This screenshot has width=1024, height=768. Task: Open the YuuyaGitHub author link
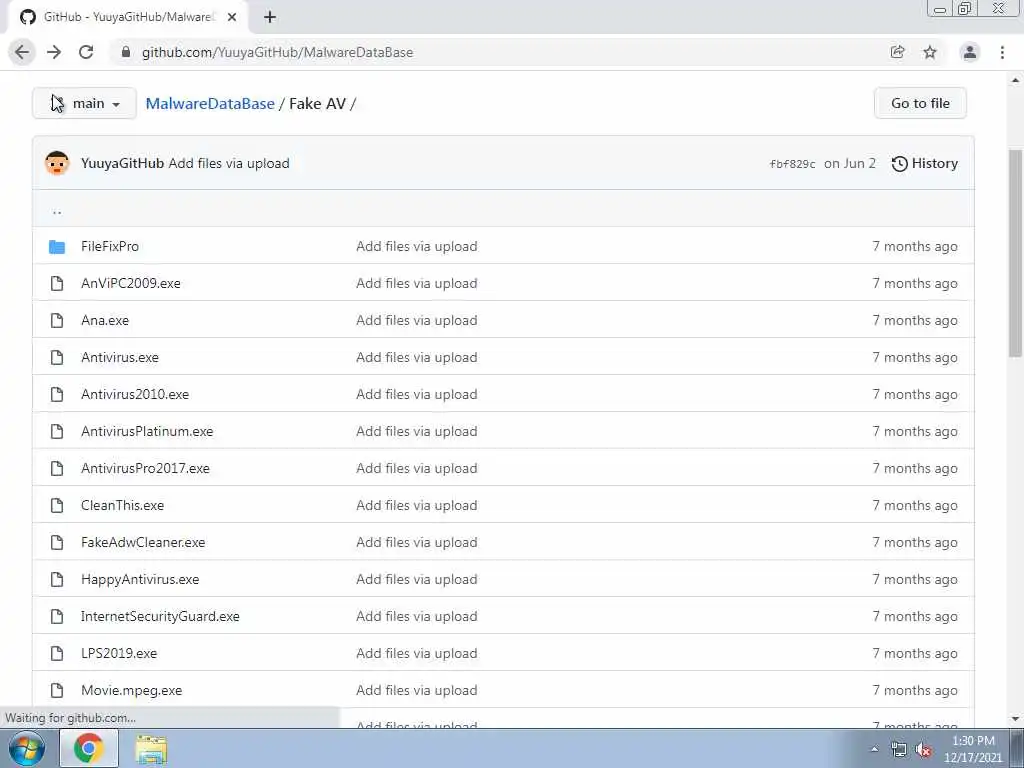click(x=122, y=163)
